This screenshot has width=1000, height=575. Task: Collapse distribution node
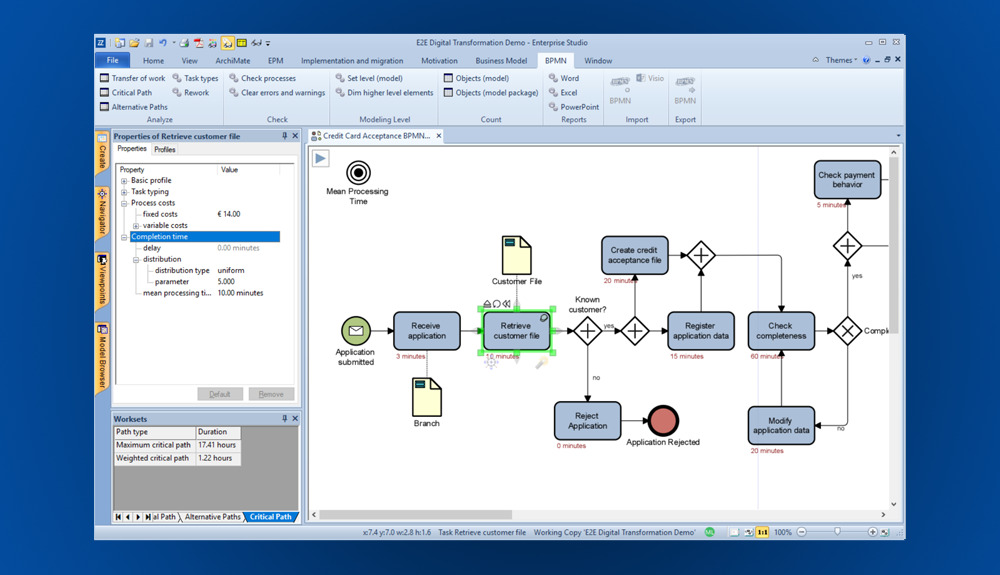tap(136, 259)
